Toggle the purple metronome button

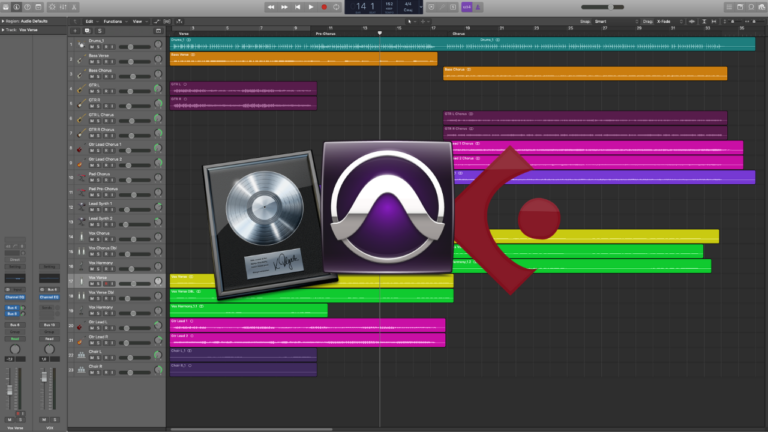478,7
